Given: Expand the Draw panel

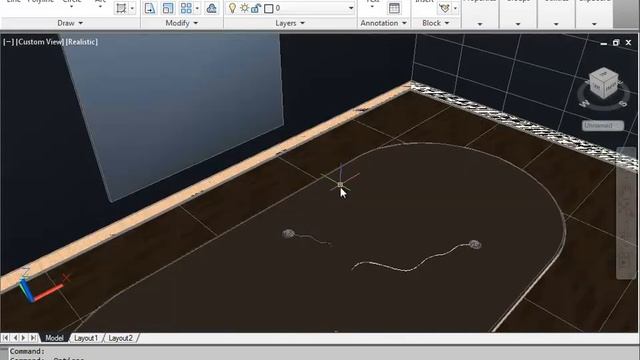Looking at the screenshot, I should point(70,23).
